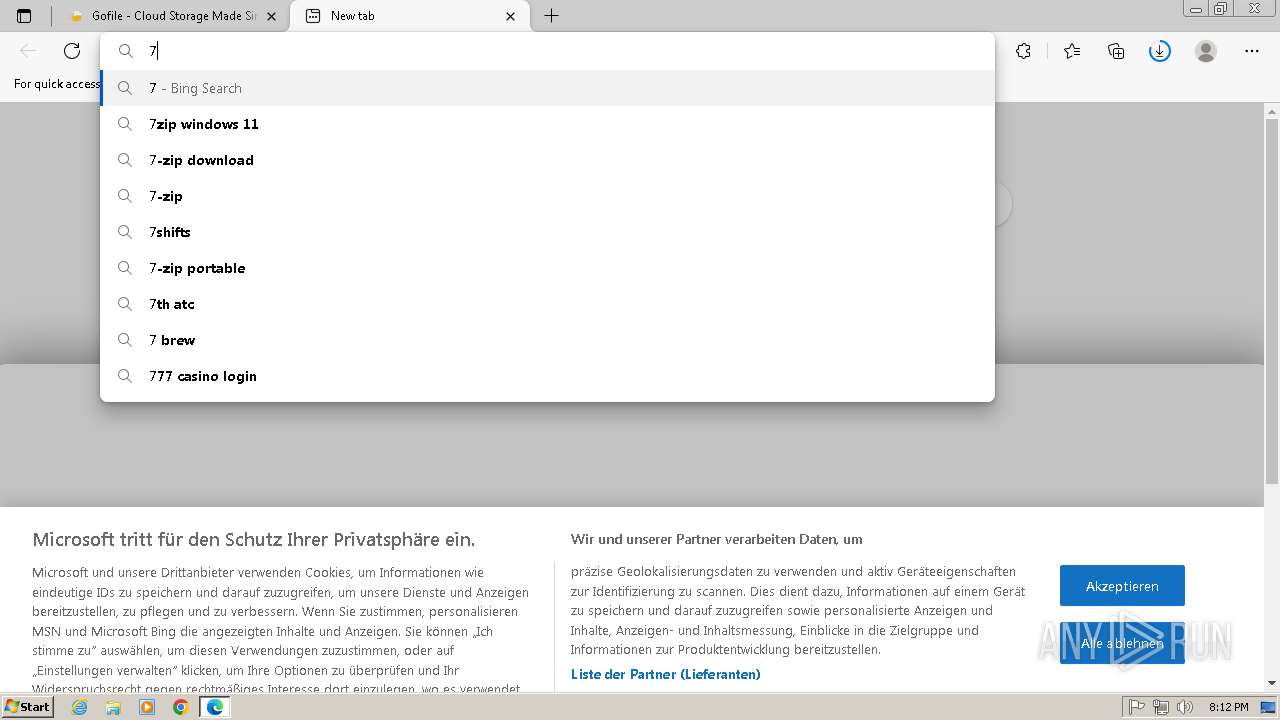Reload the page with refresh icon
1280x720 pixels.
(x=72, y=51)
